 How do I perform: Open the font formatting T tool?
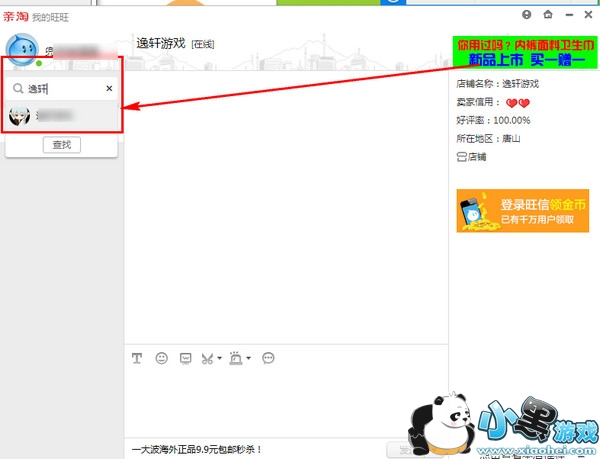pyautogui.click(x=137, y=358)
